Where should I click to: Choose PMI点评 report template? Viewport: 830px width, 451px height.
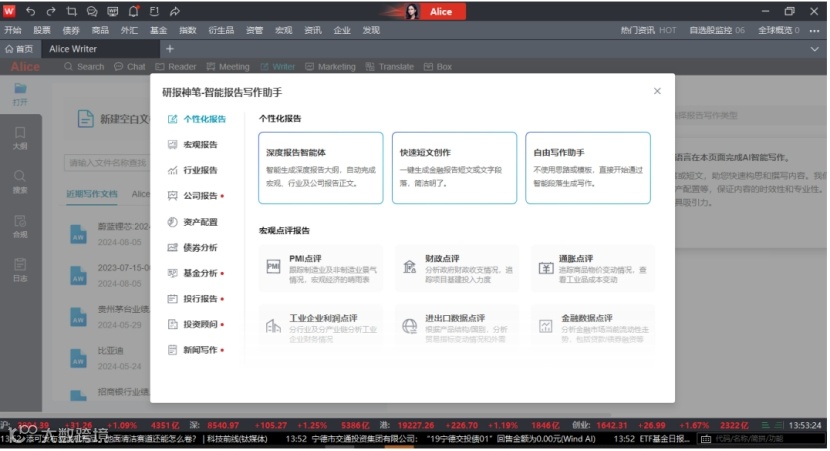[320, 268]
